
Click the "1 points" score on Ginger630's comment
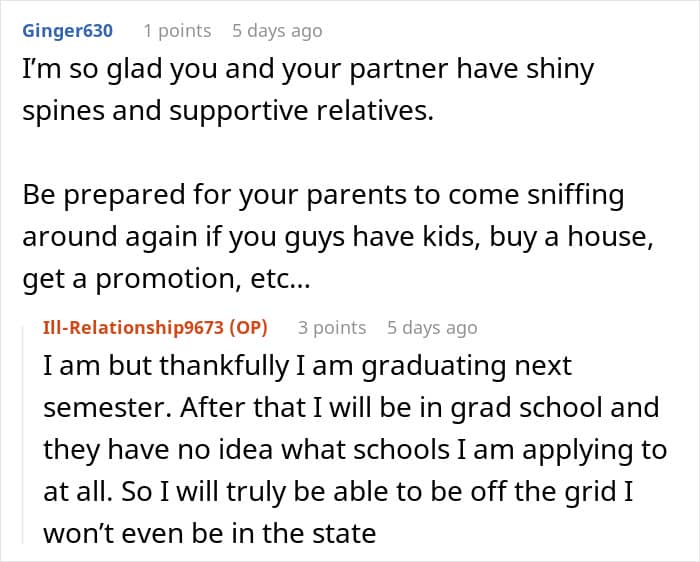click(177, 31)
